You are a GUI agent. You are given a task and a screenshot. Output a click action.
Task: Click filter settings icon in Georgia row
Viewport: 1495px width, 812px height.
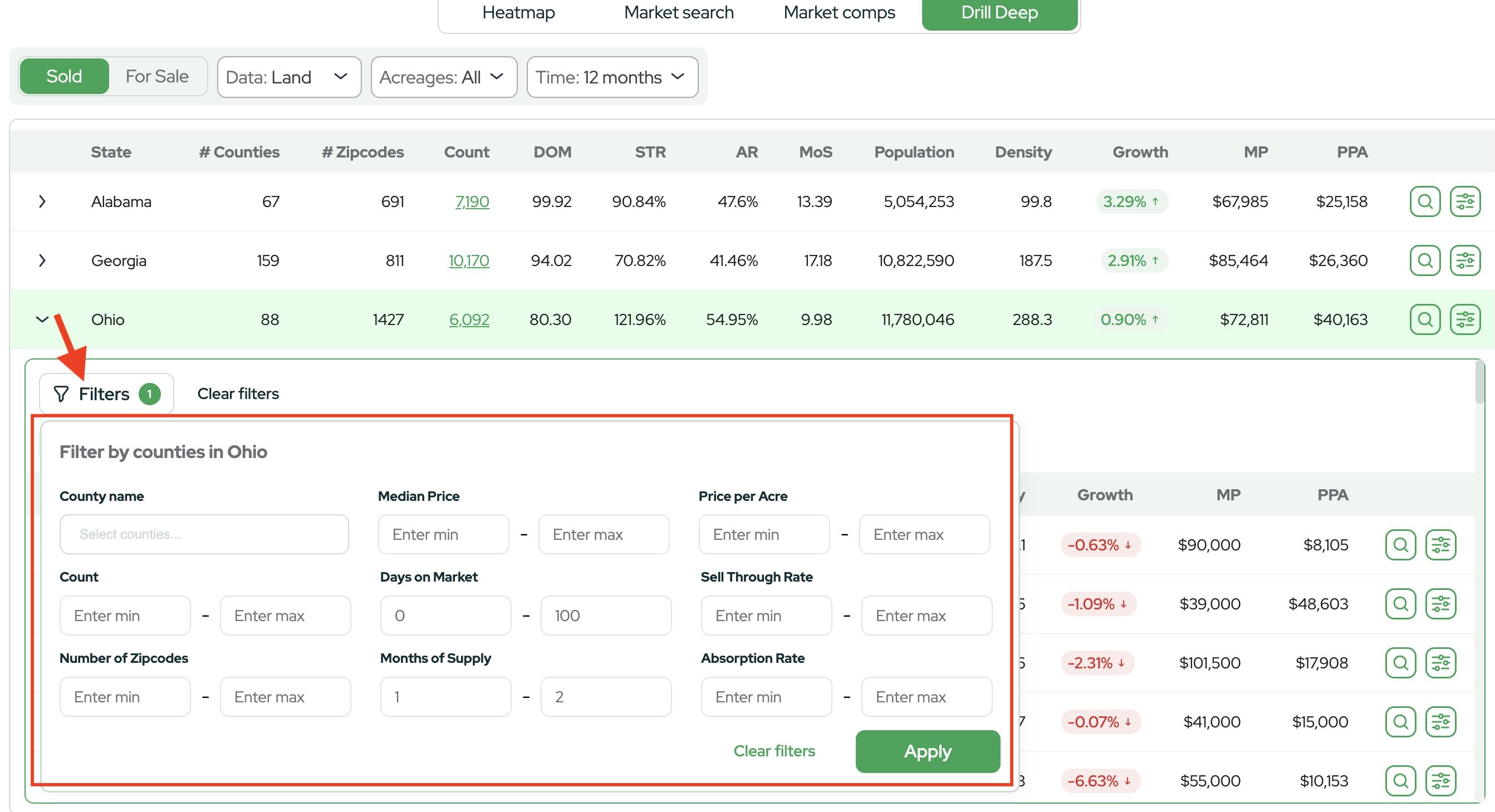(x=1465, y=260)
